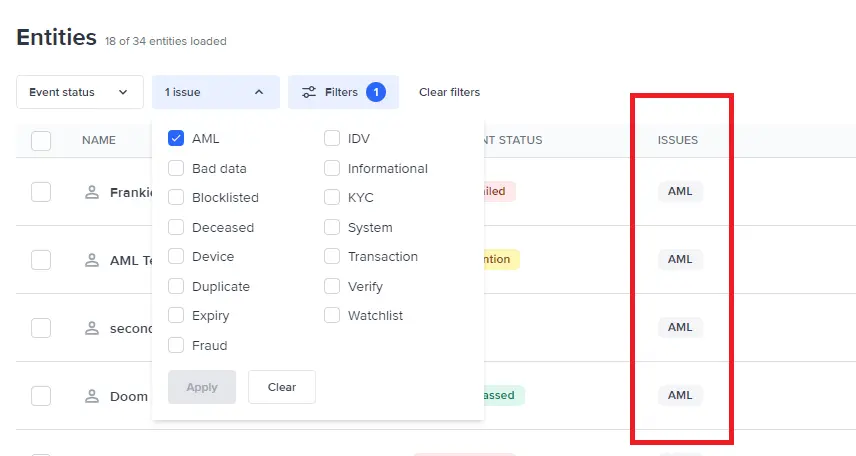The width and height of the screenshot is (856, 456).
Task: Open the Filters panel button
Action: tap(342, 92)
